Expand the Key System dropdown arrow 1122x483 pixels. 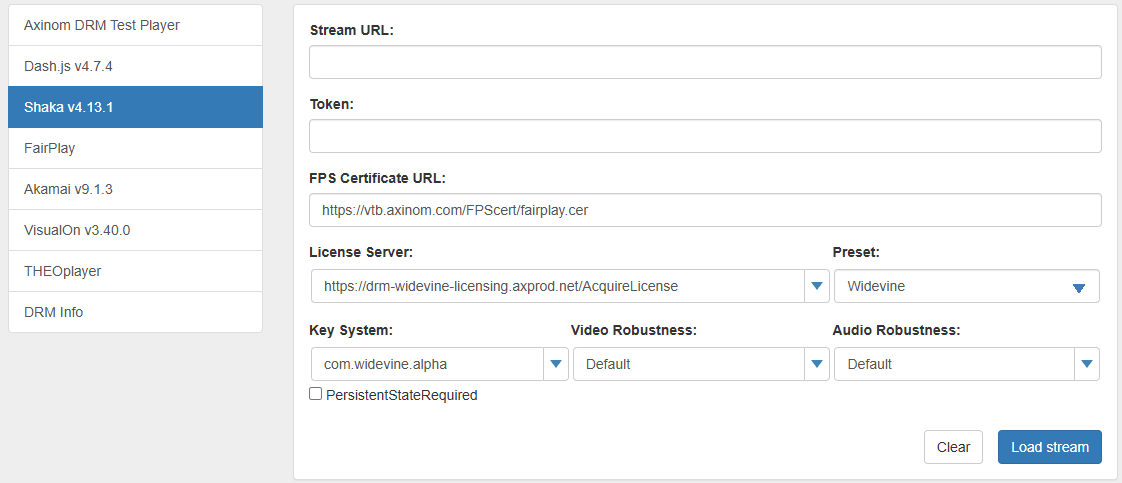coord(555,364)
